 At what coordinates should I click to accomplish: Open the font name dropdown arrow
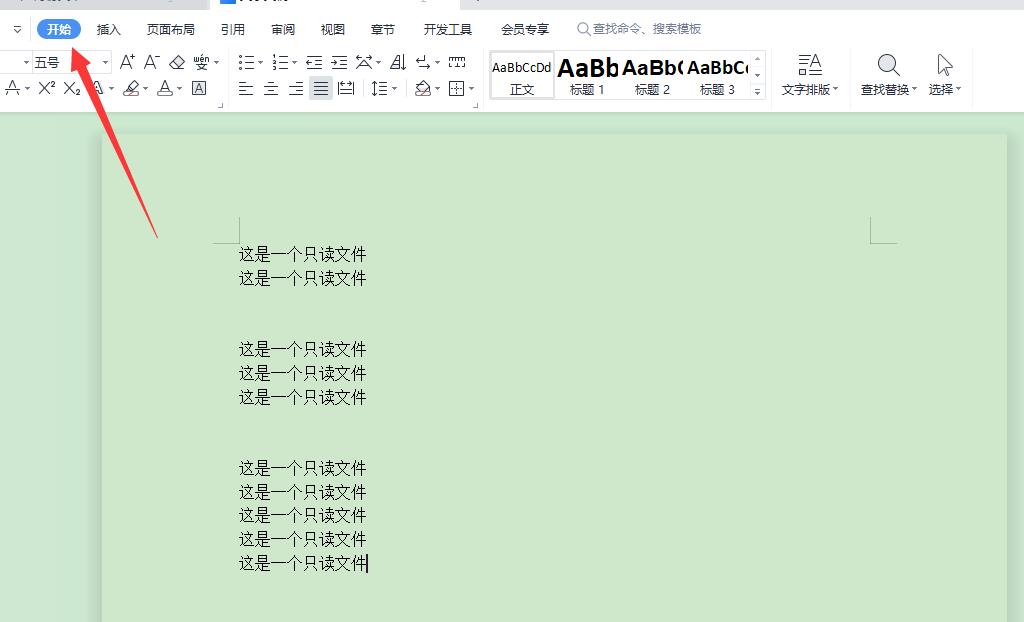coord(27,62)
